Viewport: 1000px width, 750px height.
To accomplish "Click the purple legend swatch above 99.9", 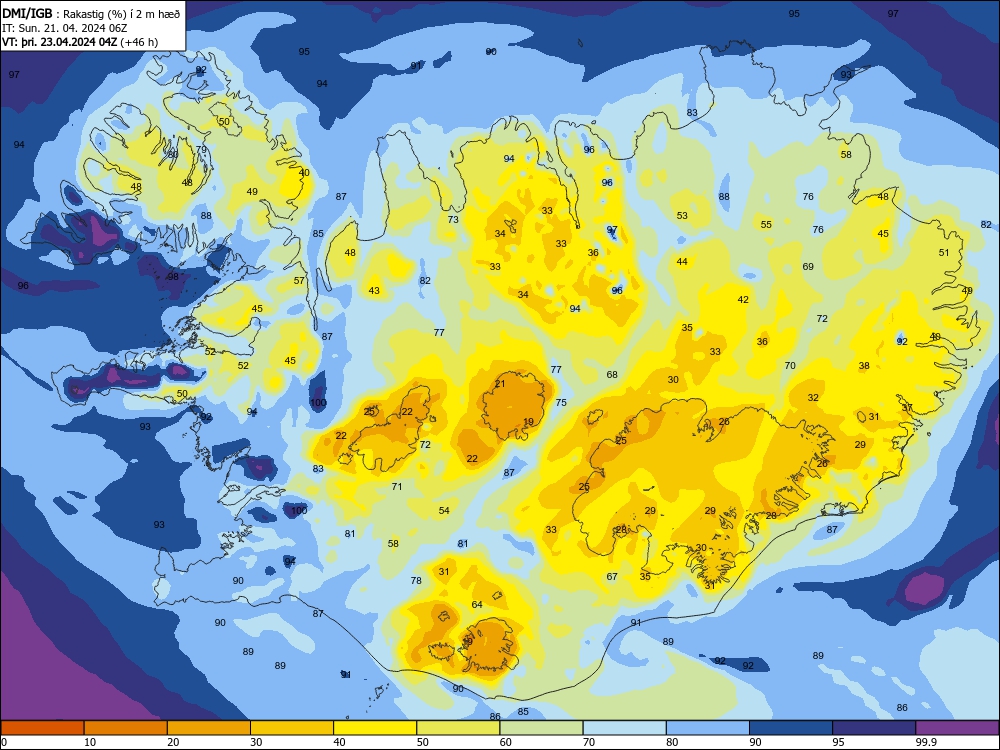I will (957, 728).
